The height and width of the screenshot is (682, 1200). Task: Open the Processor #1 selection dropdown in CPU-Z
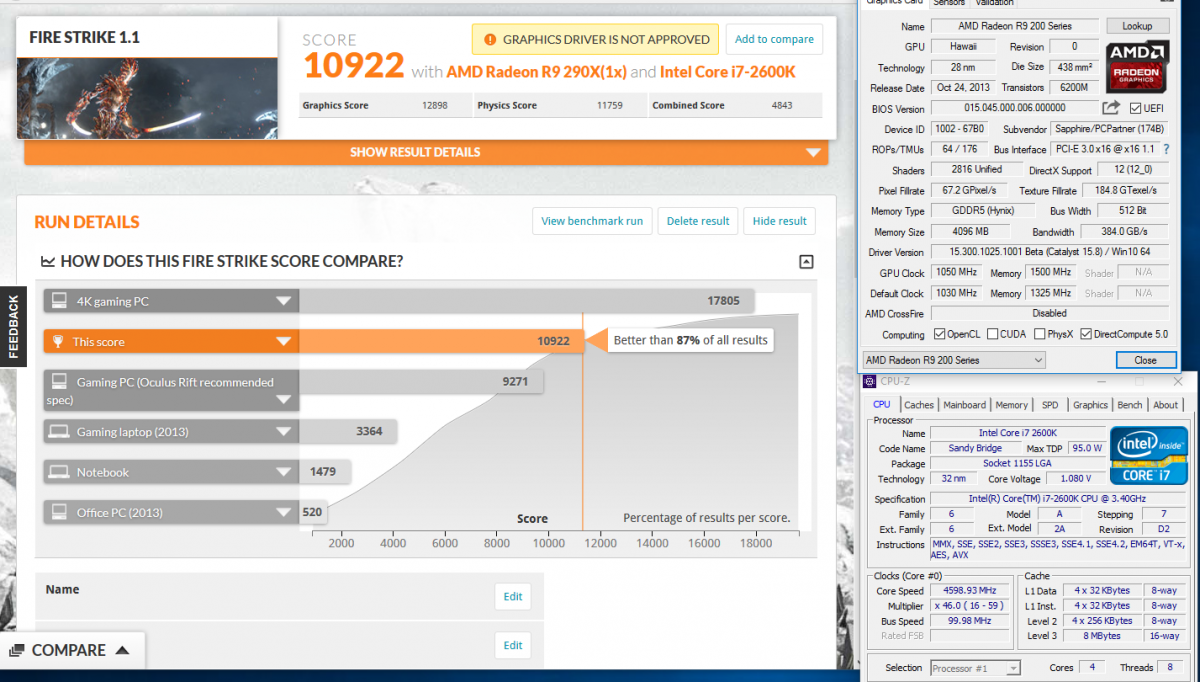(975, 668)
